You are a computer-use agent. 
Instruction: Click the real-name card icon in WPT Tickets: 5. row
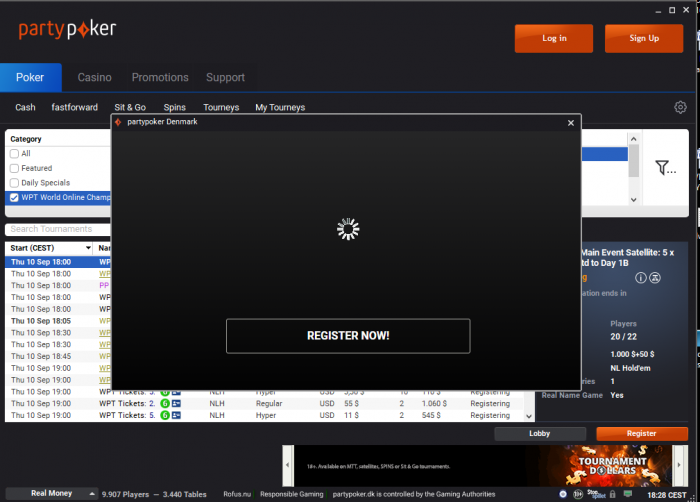[x=176, y=415]
